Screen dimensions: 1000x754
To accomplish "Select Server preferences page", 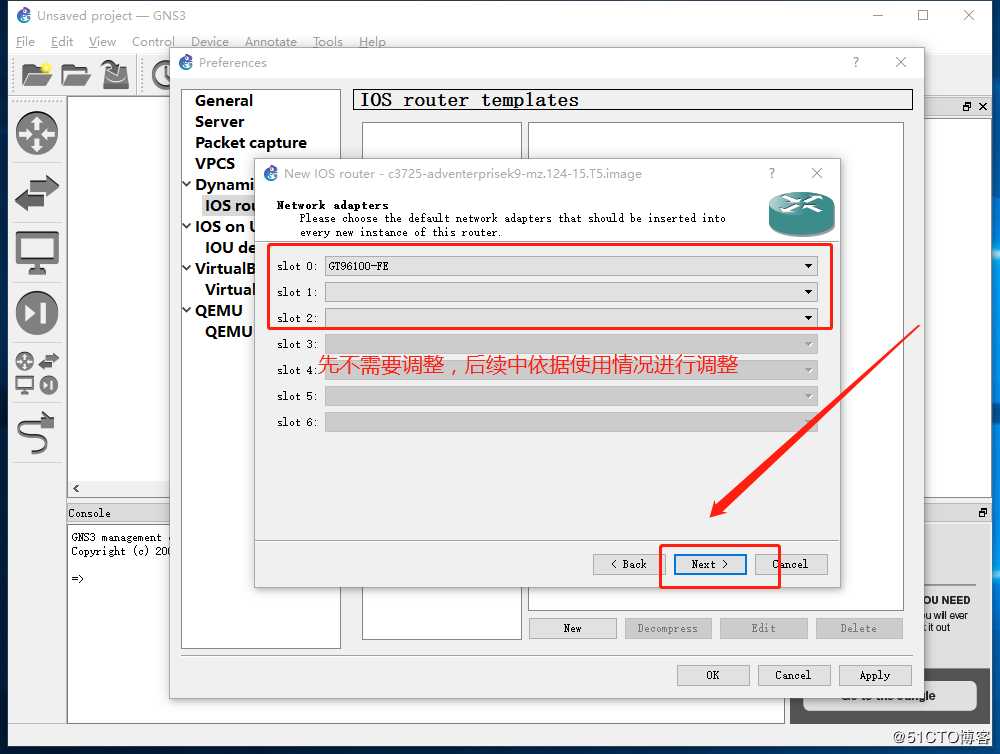I will [219, 122].
